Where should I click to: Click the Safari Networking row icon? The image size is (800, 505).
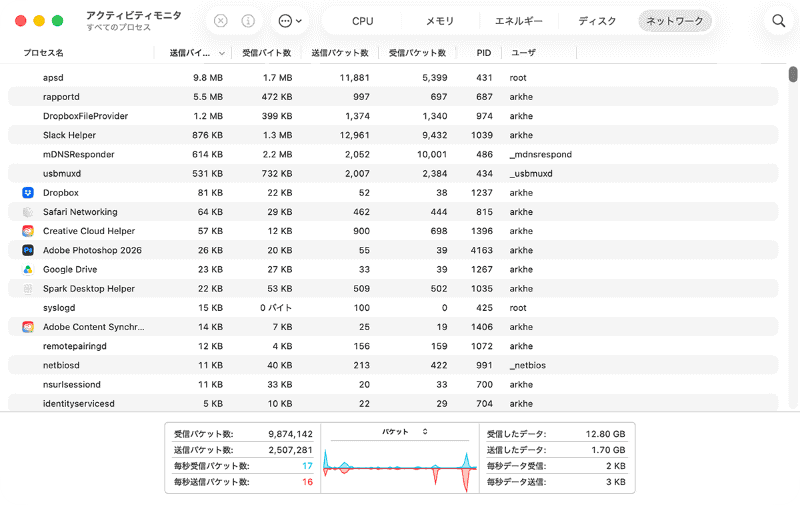tap(28, 212)
